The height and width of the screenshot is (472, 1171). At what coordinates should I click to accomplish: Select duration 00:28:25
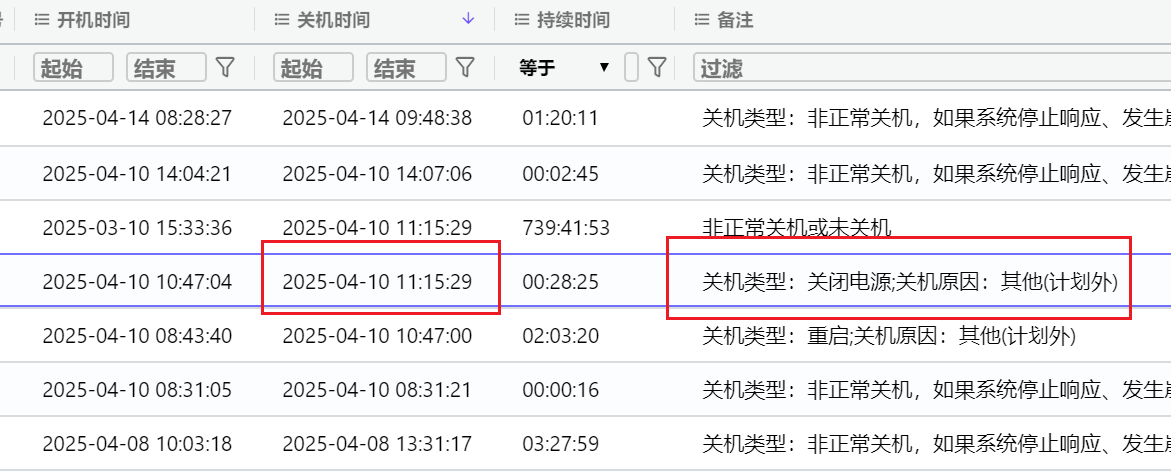(560, 282)
